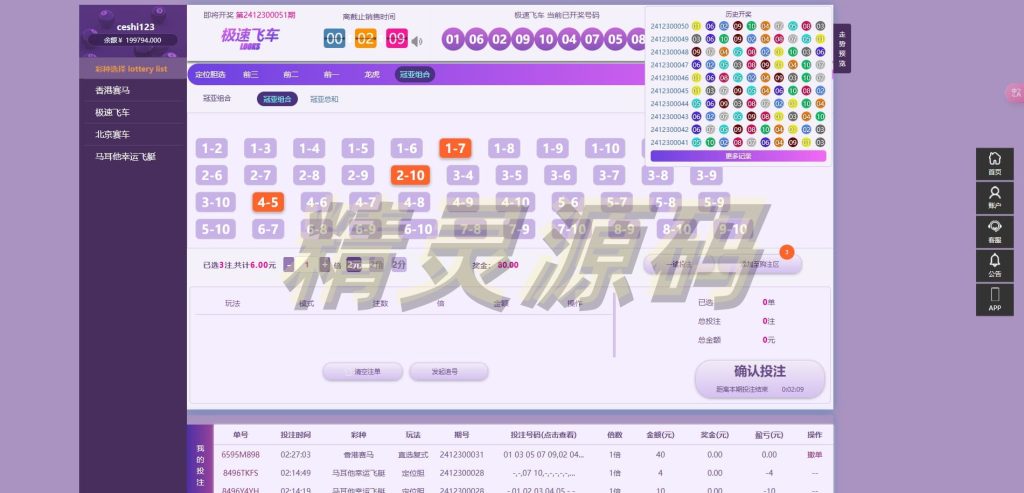Select the 4-8 combination
The height and width of the screenshot is (493, 1024).
click(414, 202)
